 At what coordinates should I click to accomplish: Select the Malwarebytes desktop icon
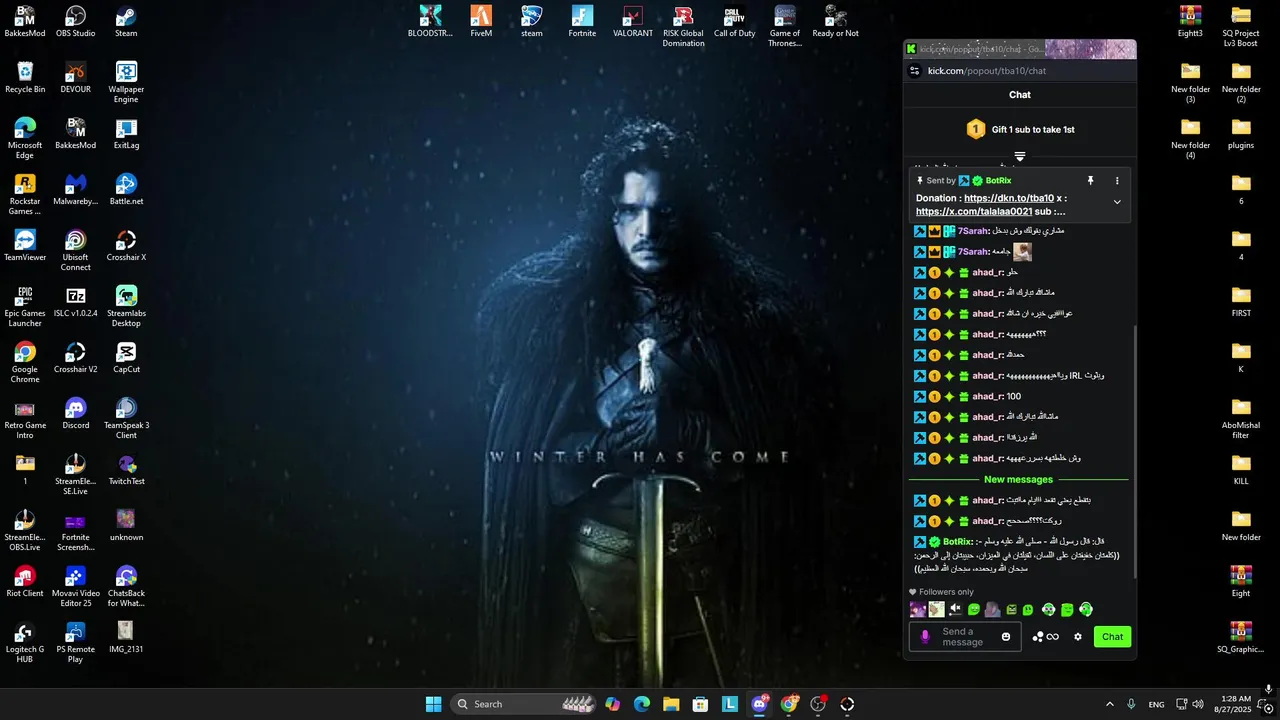click(x=75, y=190)
